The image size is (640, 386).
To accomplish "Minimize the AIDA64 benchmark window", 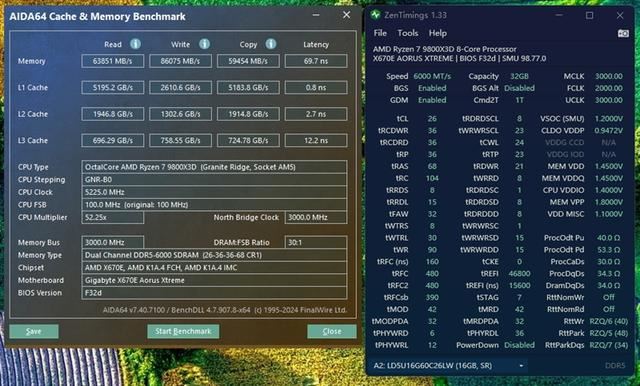I will [x=316, y=15].
